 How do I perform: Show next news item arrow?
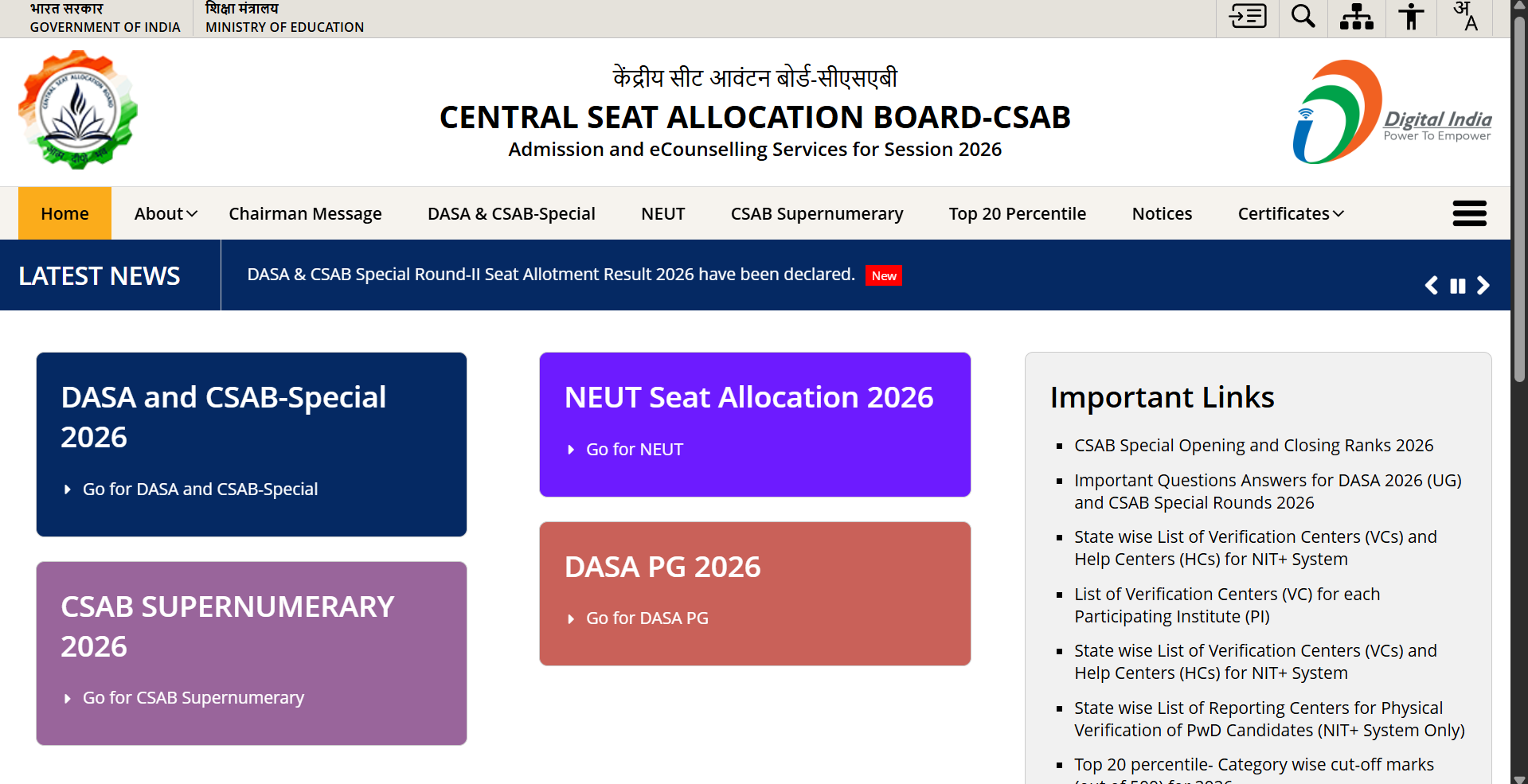tap(1483, 286)
